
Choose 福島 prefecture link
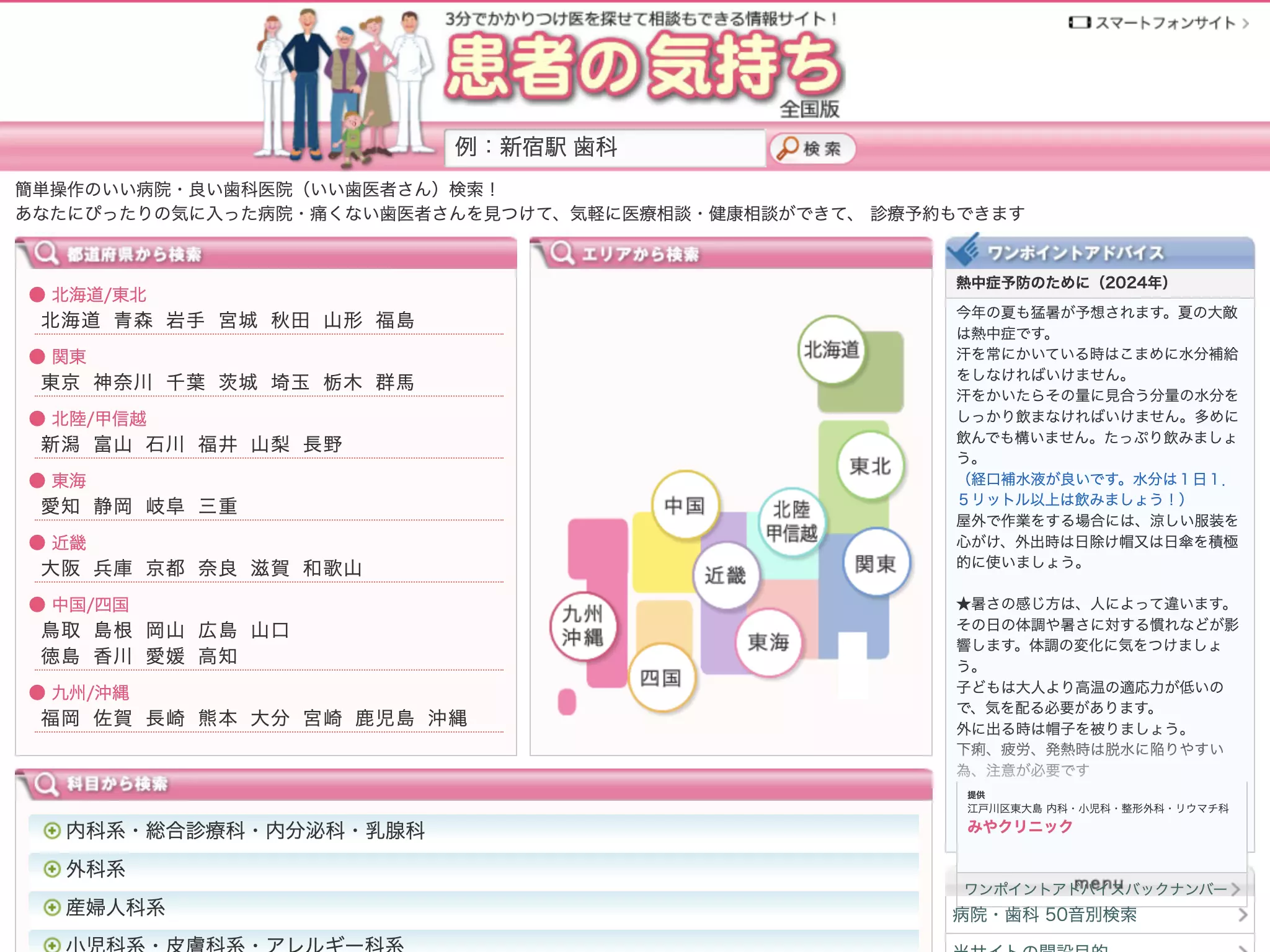coord(395,320)
